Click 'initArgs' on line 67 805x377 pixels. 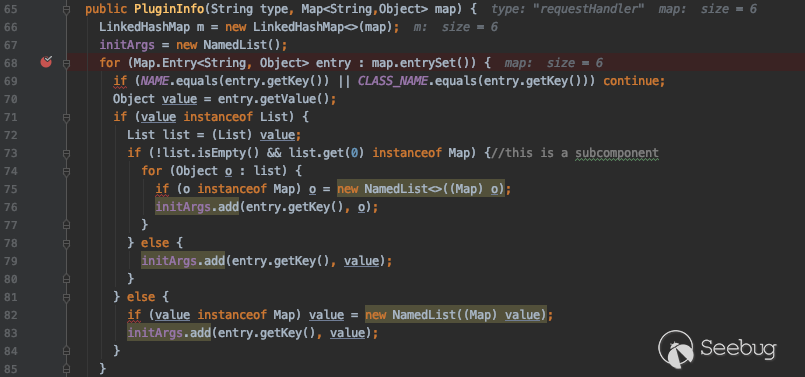127,45
